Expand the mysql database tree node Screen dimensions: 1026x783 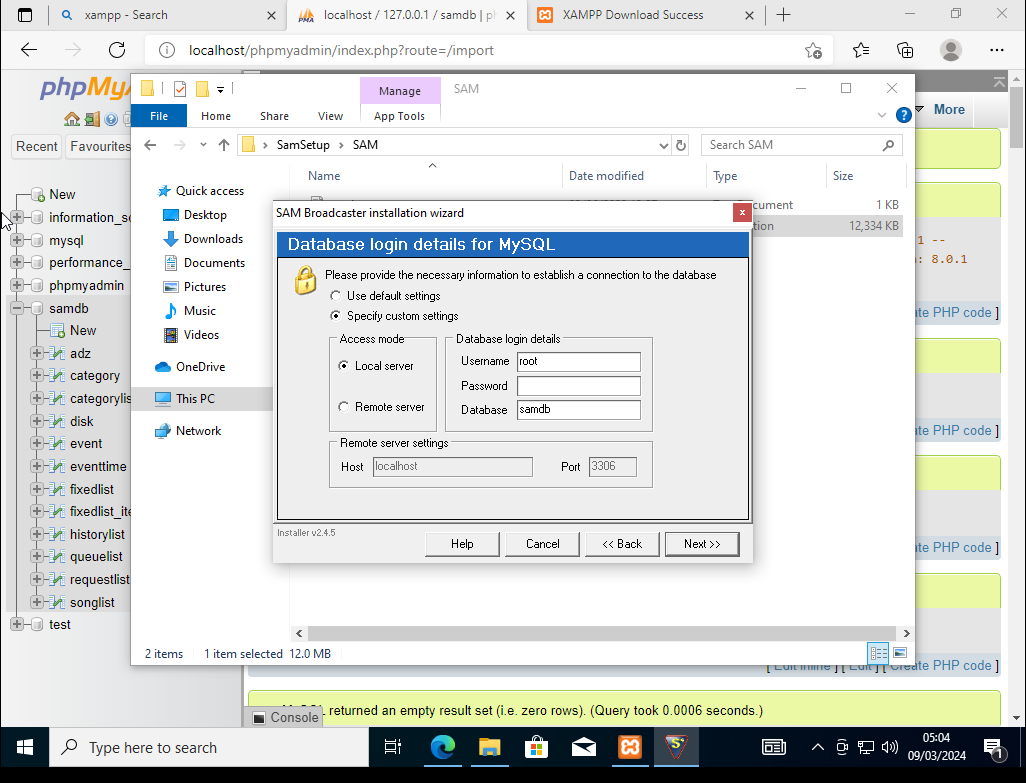coord(17,240)
